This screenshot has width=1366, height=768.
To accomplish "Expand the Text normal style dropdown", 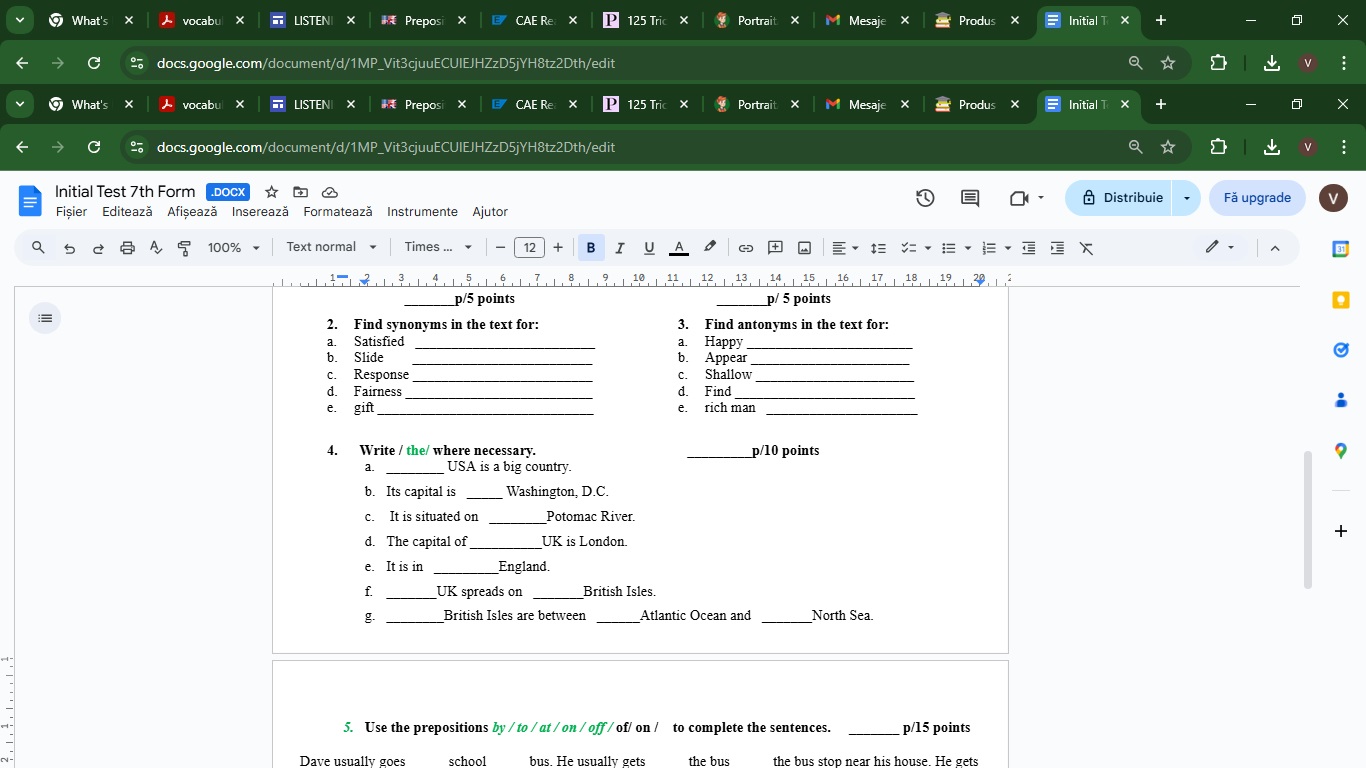I will (331, 247).
